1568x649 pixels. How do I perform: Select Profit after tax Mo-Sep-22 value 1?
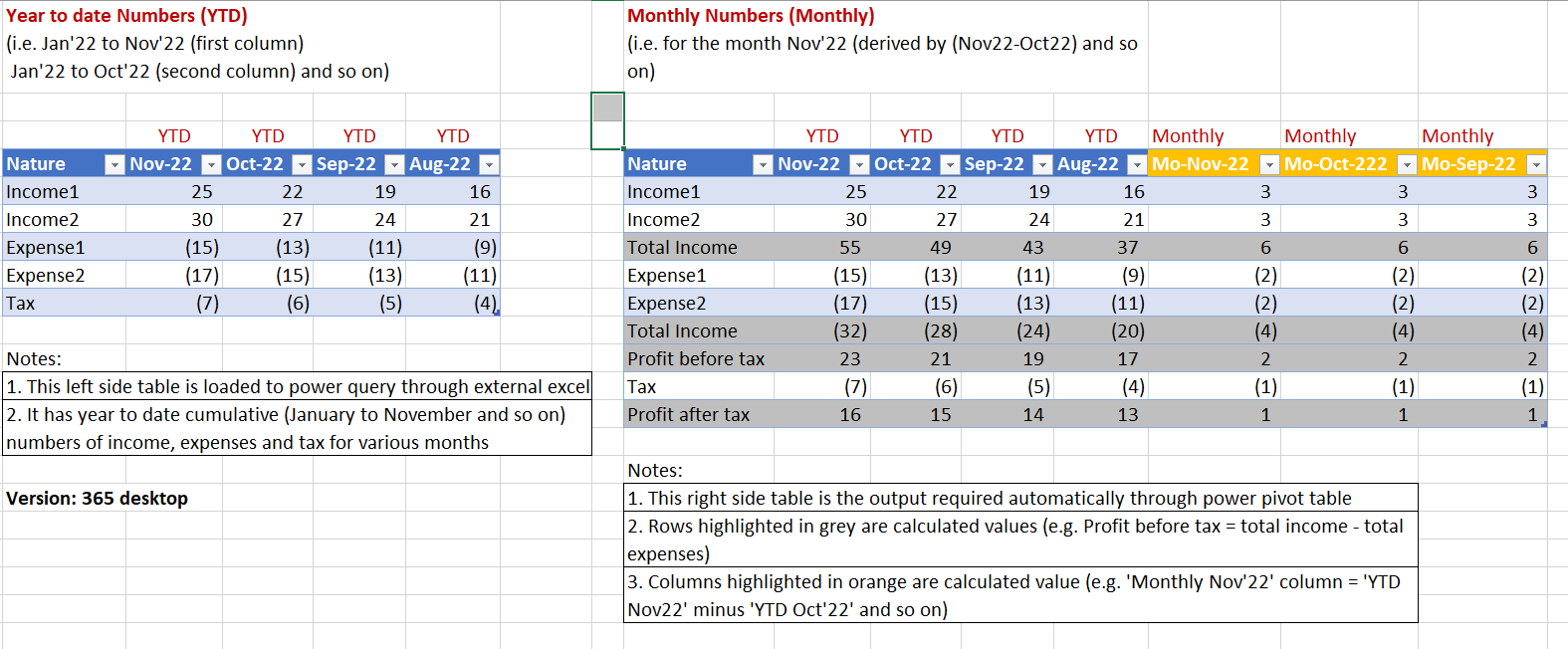pyautogui.click(x=1532, y=415)
